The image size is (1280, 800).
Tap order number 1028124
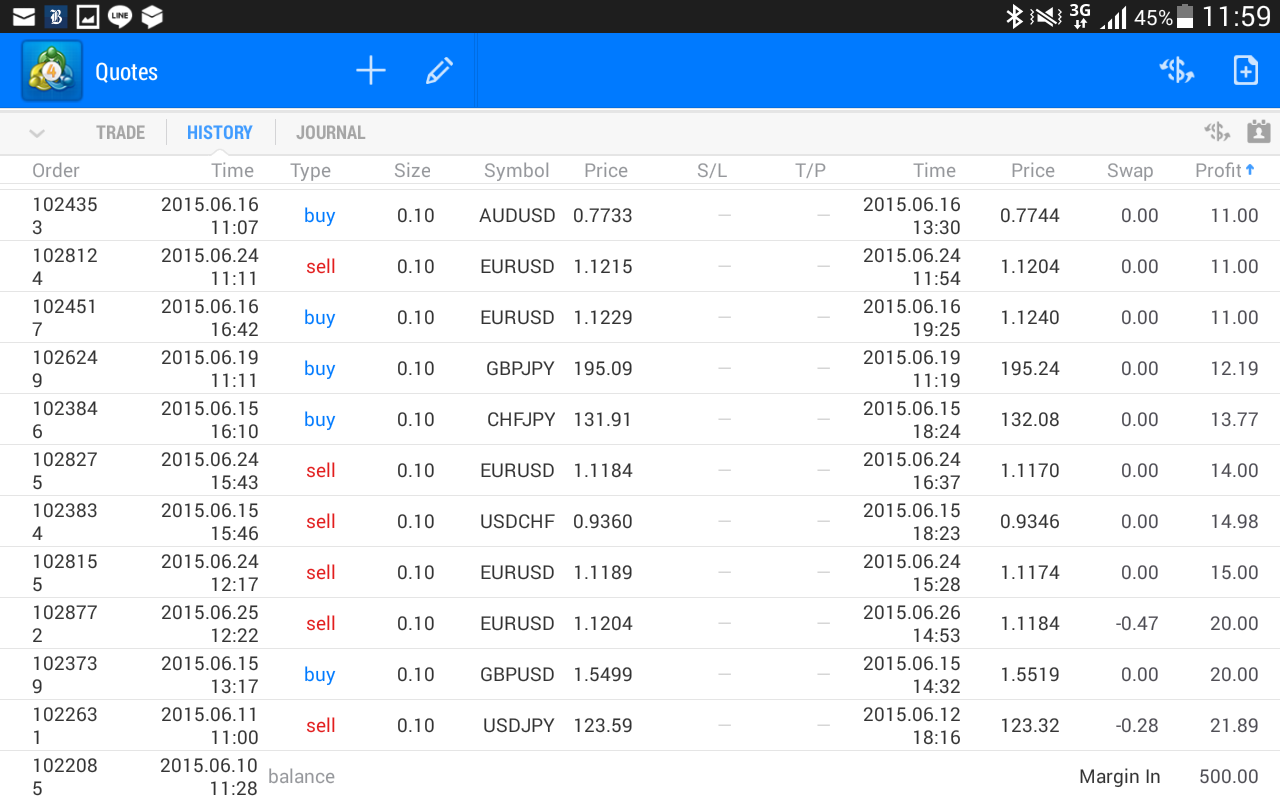click(x=65, y=266)
